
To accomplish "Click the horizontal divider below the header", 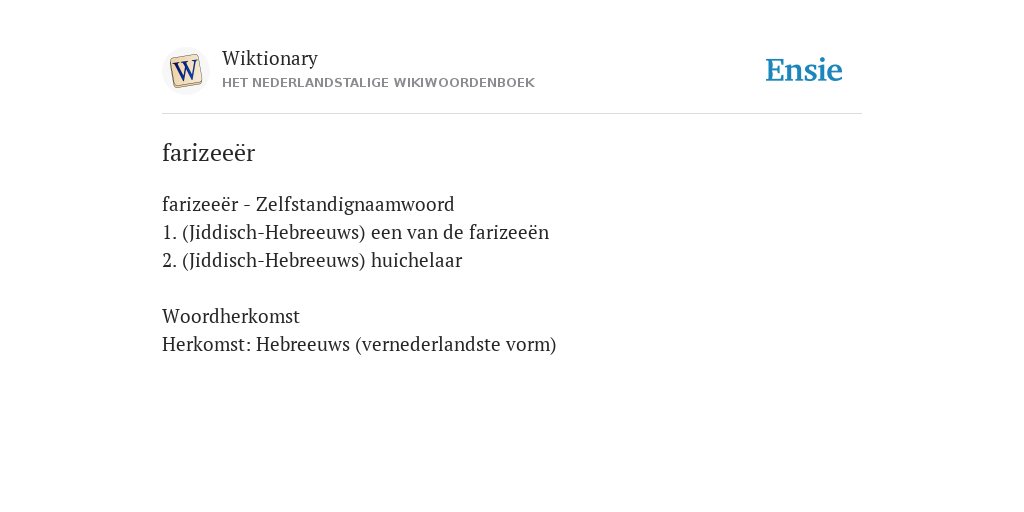I will pyautogui.click(x=512, y=114).
